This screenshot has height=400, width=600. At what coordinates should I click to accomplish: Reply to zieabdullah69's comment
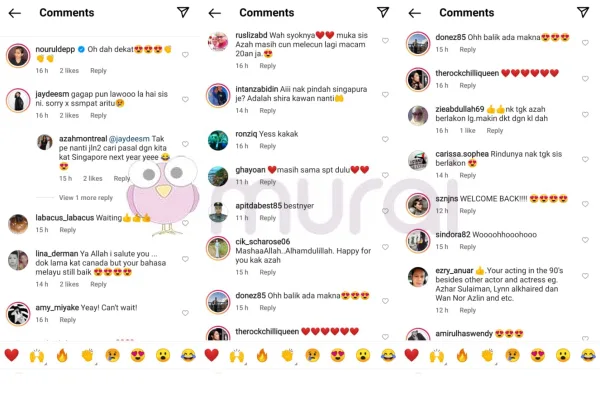tap(495, 131)
